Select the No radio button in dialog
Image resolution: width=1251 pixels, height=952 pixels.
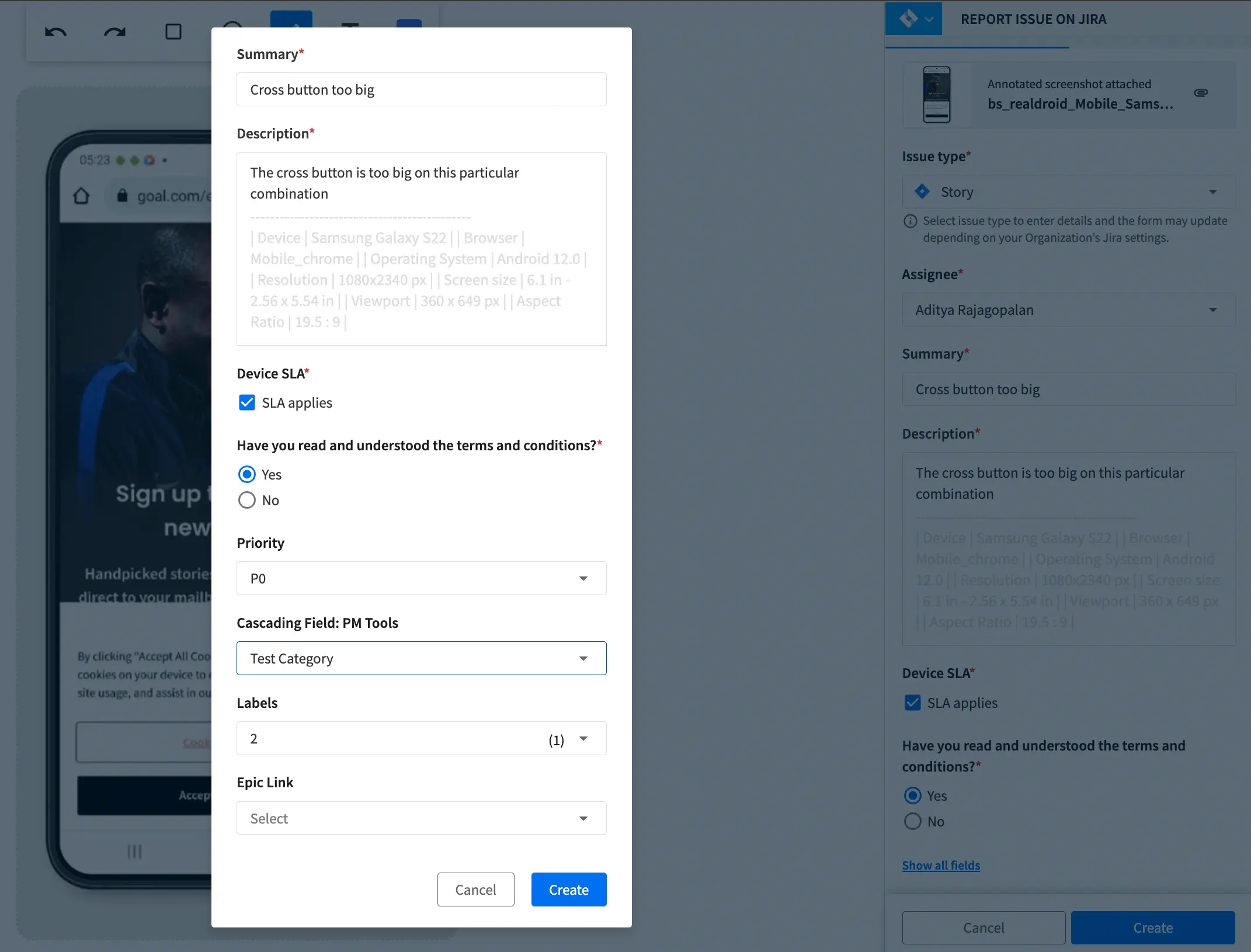click(x=247, y=501)
